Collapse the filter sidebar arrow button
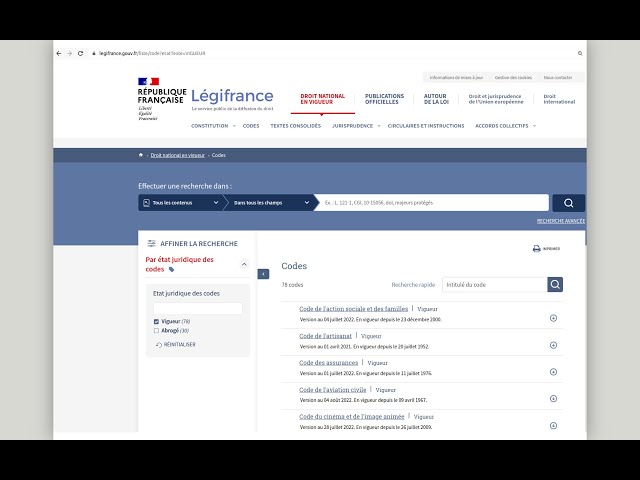Image resolution: width=640 pixels, height=480 pixels. coord(264,274)
